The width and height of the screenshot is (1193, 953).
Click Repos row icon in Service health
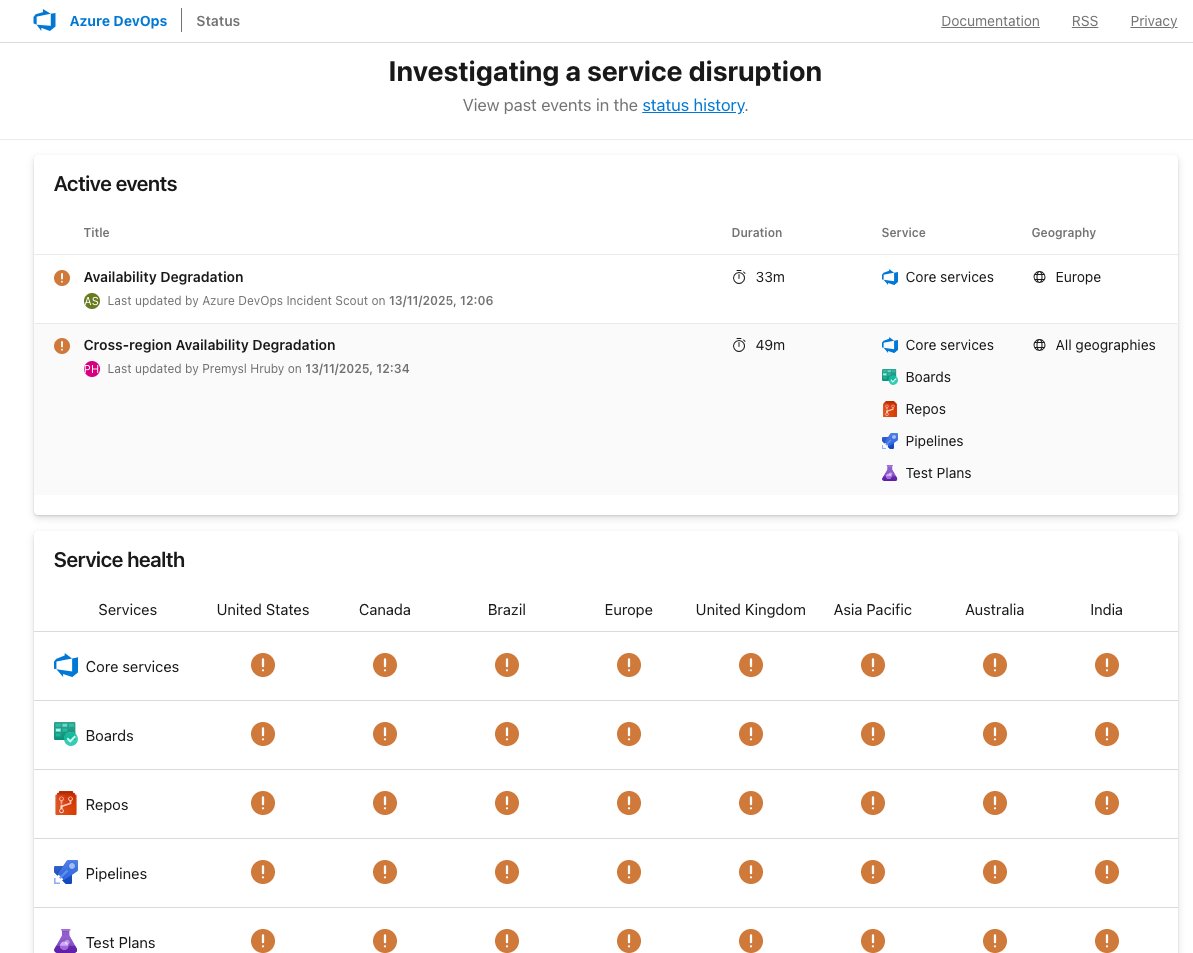pos(66,803)
